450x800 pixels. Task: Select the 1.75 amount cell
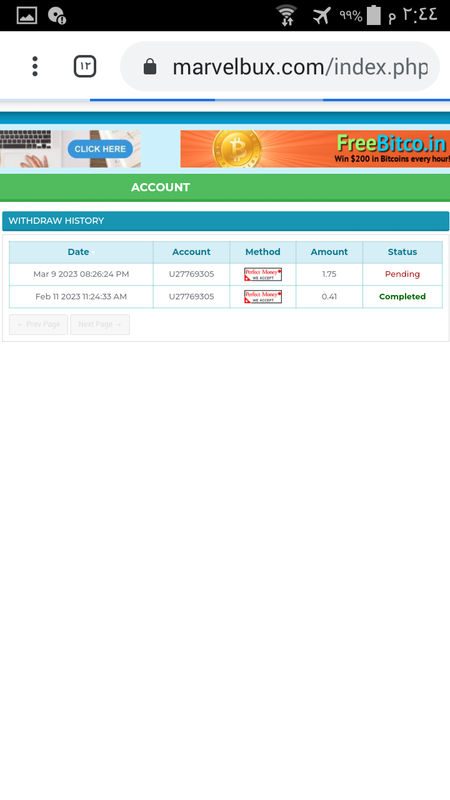[x=329, y=274]
